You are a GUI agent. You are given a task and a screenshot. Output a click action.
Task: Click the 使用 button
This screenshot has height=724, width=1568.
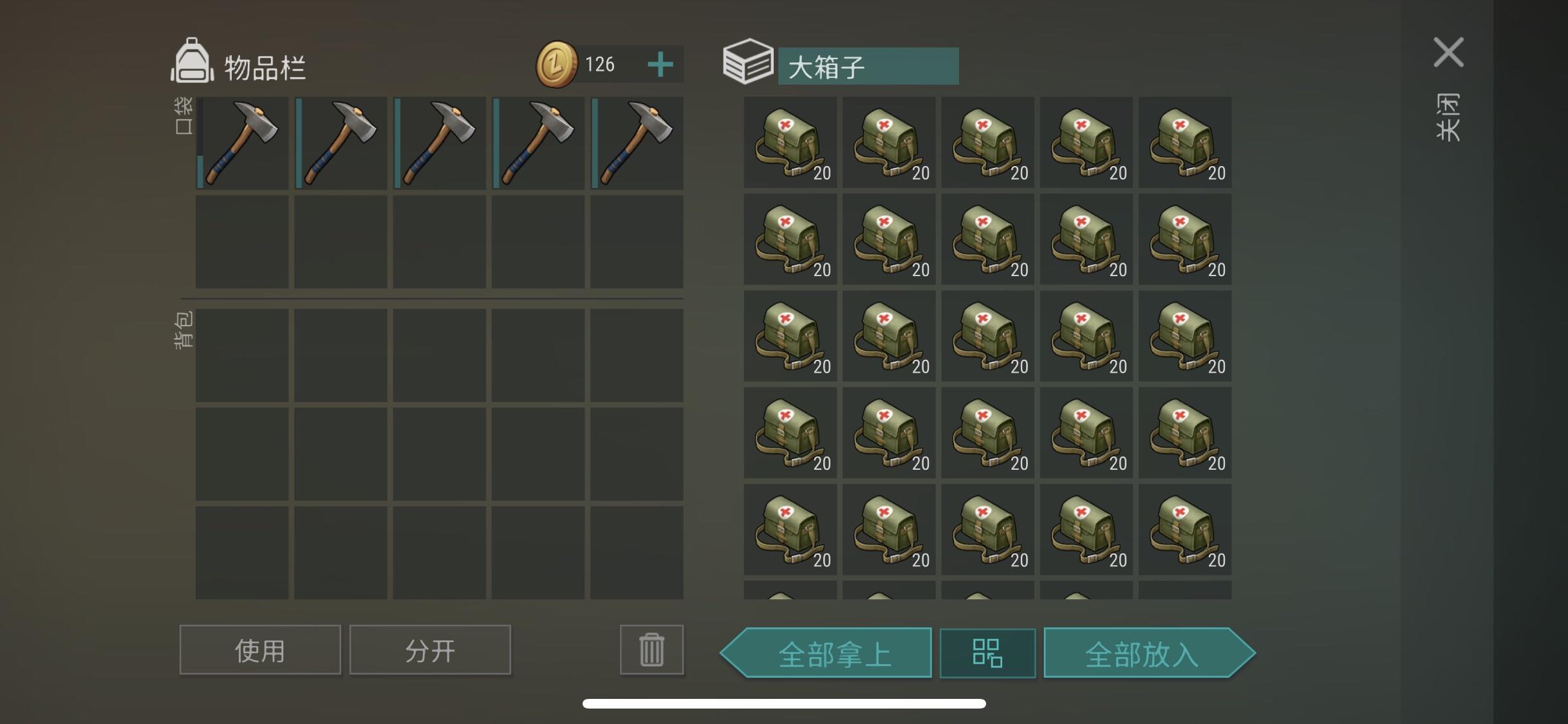(260, 650)
